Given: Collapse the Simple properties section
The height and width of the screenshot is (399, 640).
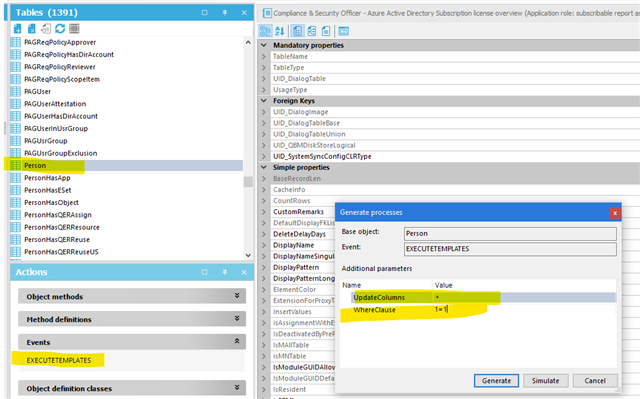Looking at the screenshot, I should [264, 167].
